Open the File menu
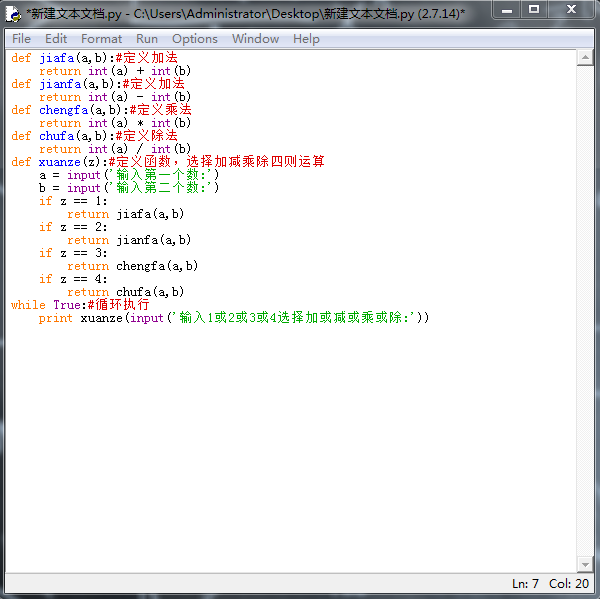This screenshot has width=600, height=599. tap(21, 39)
